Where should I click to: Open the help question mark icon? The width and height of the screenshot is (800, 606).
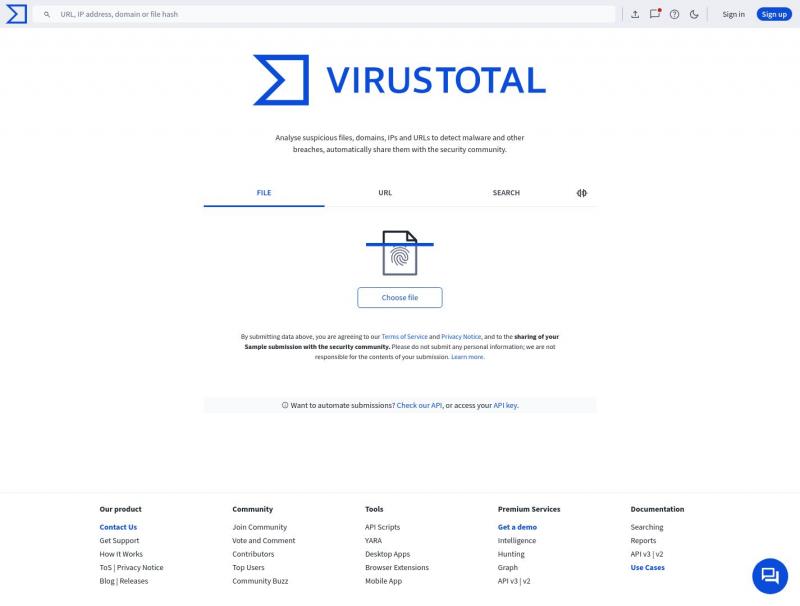coord(674,14)
